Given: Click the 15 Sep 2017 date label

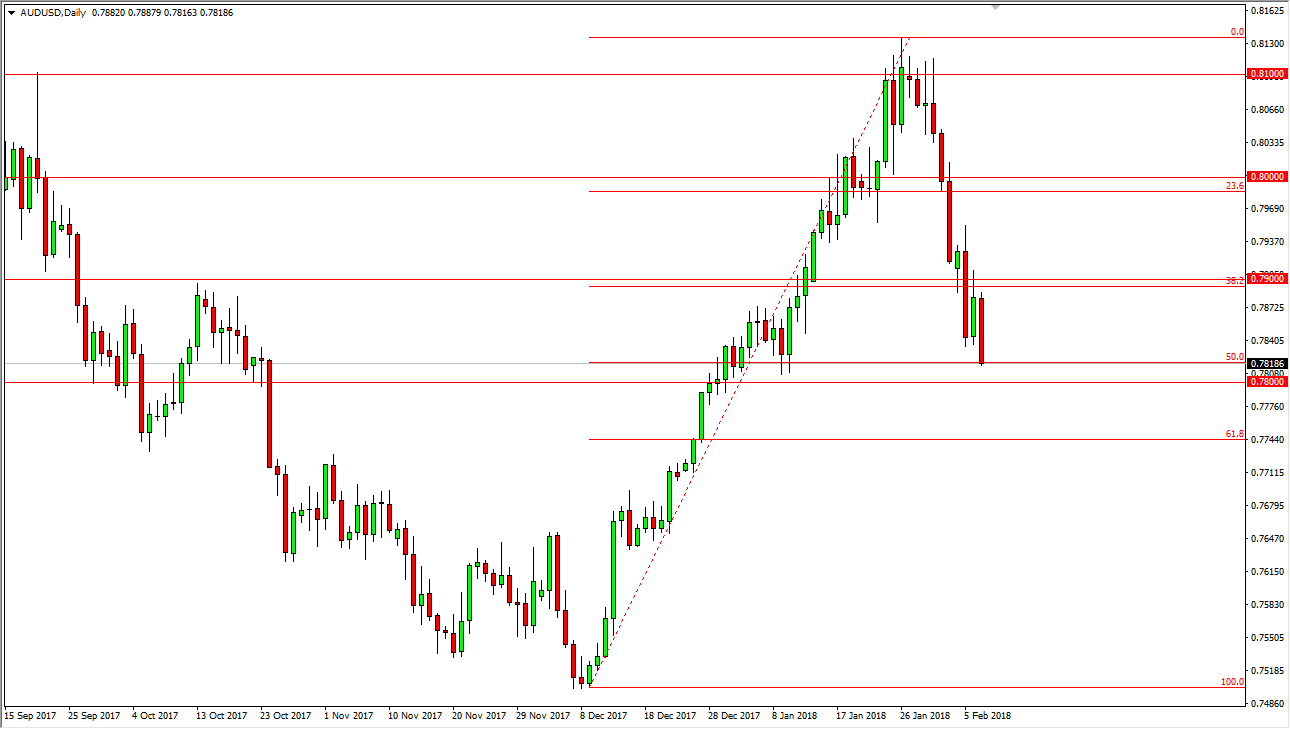Looking at the screenshot, I should click(x=31, y=716).
